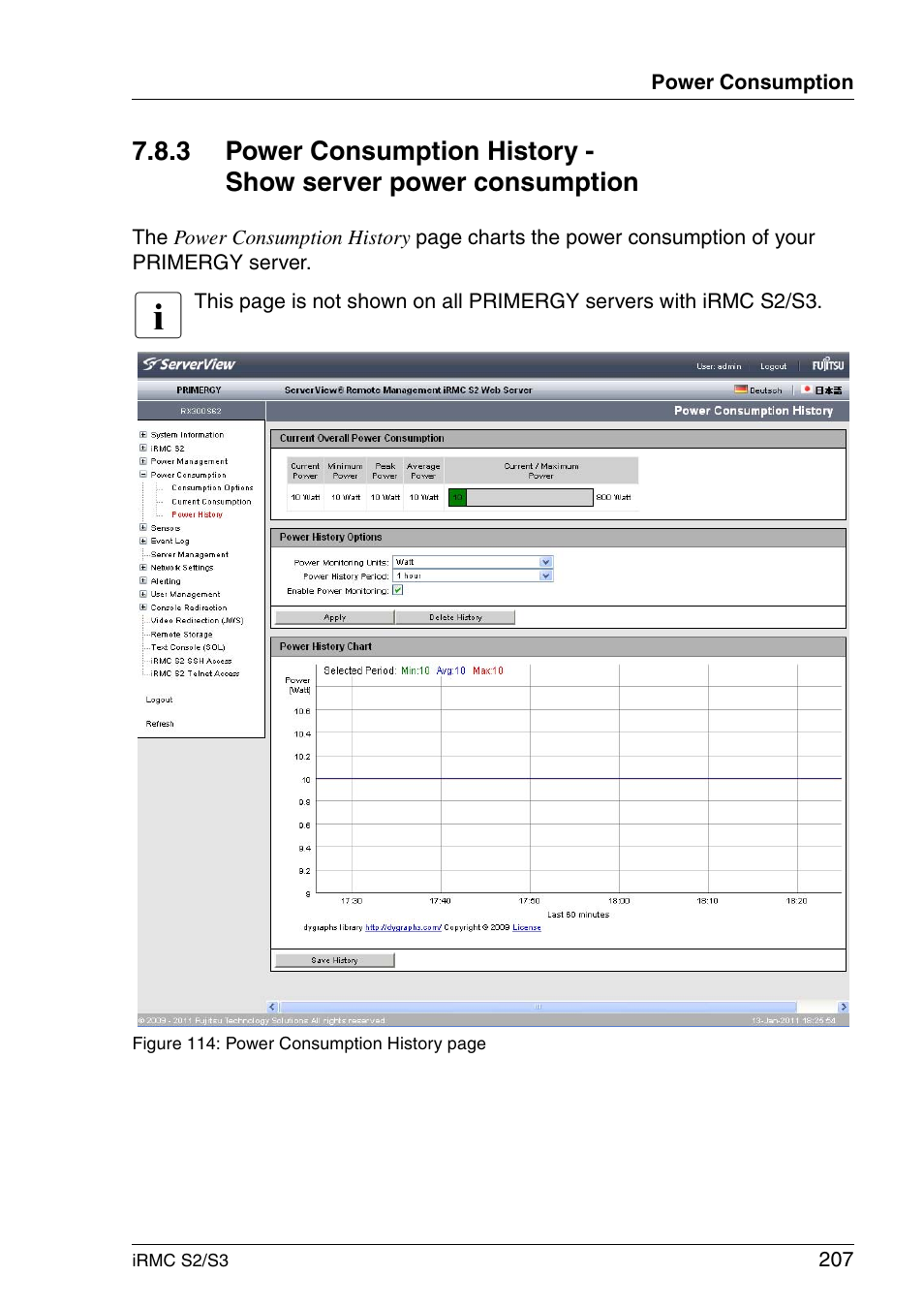The image size is (924, 1307).
Task: Click the red power history line
Action: (x=579, y=779)
